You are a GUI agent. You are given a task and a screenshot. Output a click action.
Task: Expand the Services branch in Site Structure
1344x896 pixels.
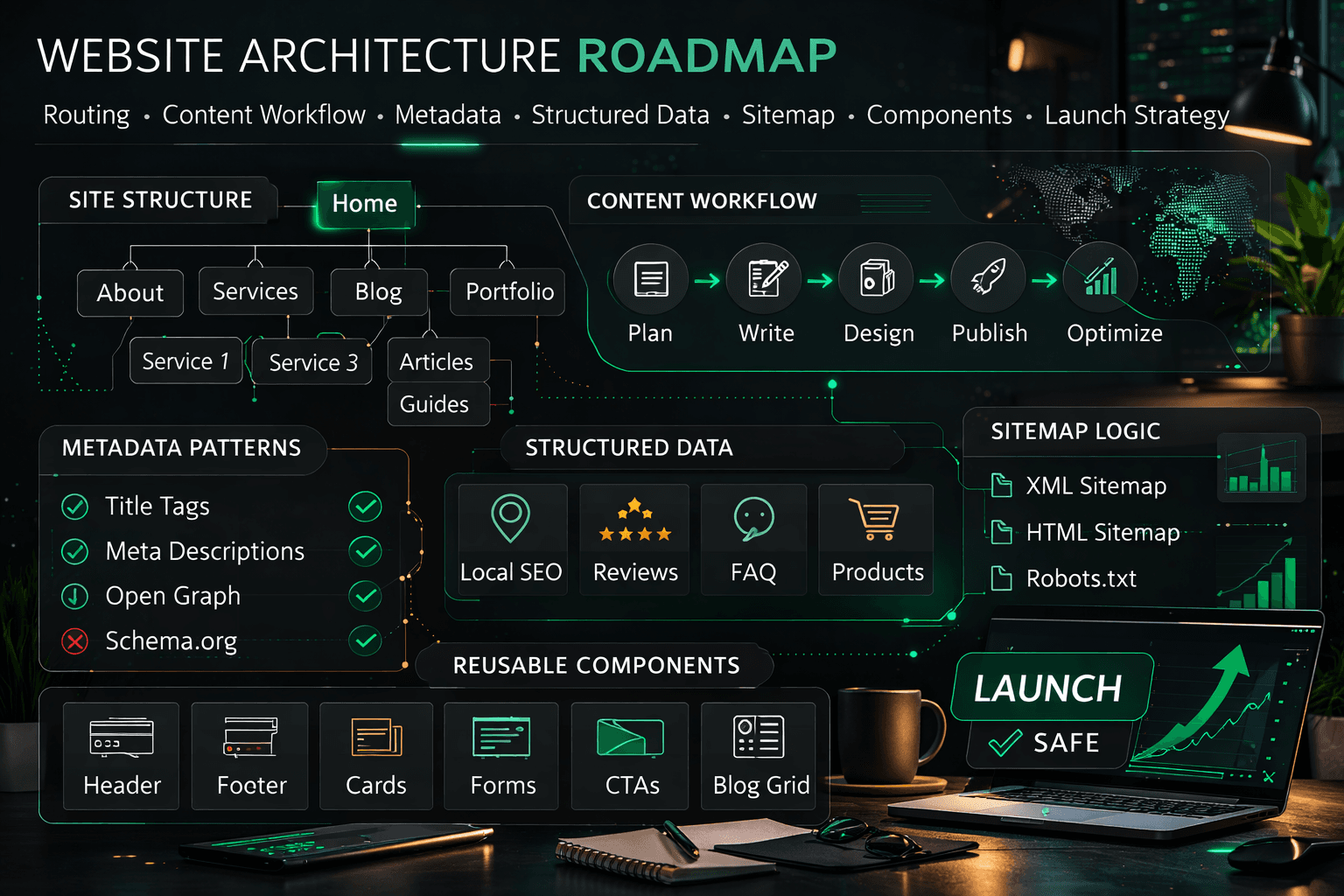click(255, 291)
